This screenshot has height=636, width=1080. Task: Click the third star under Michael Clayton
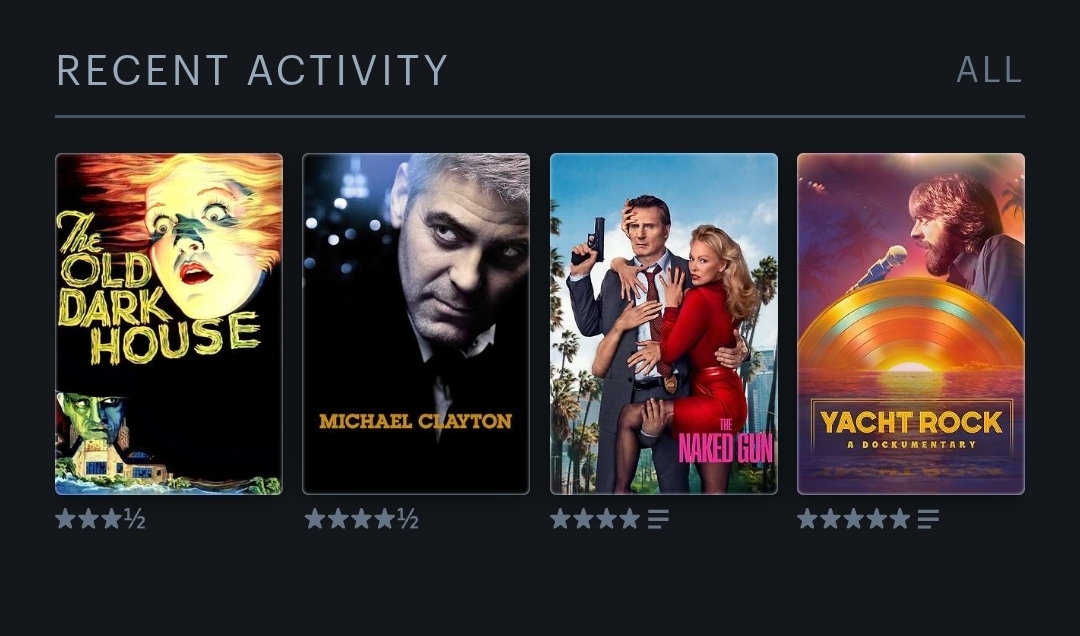tap(362, 519)
